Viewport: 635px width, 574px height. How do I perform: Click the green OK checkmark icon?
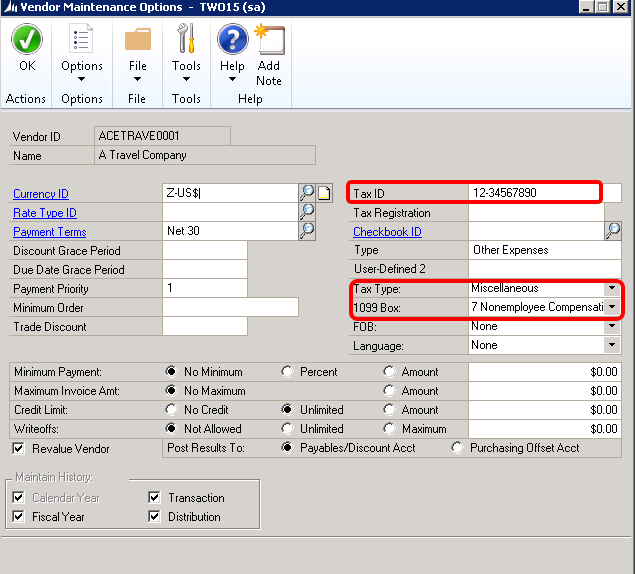pos(26,41)
